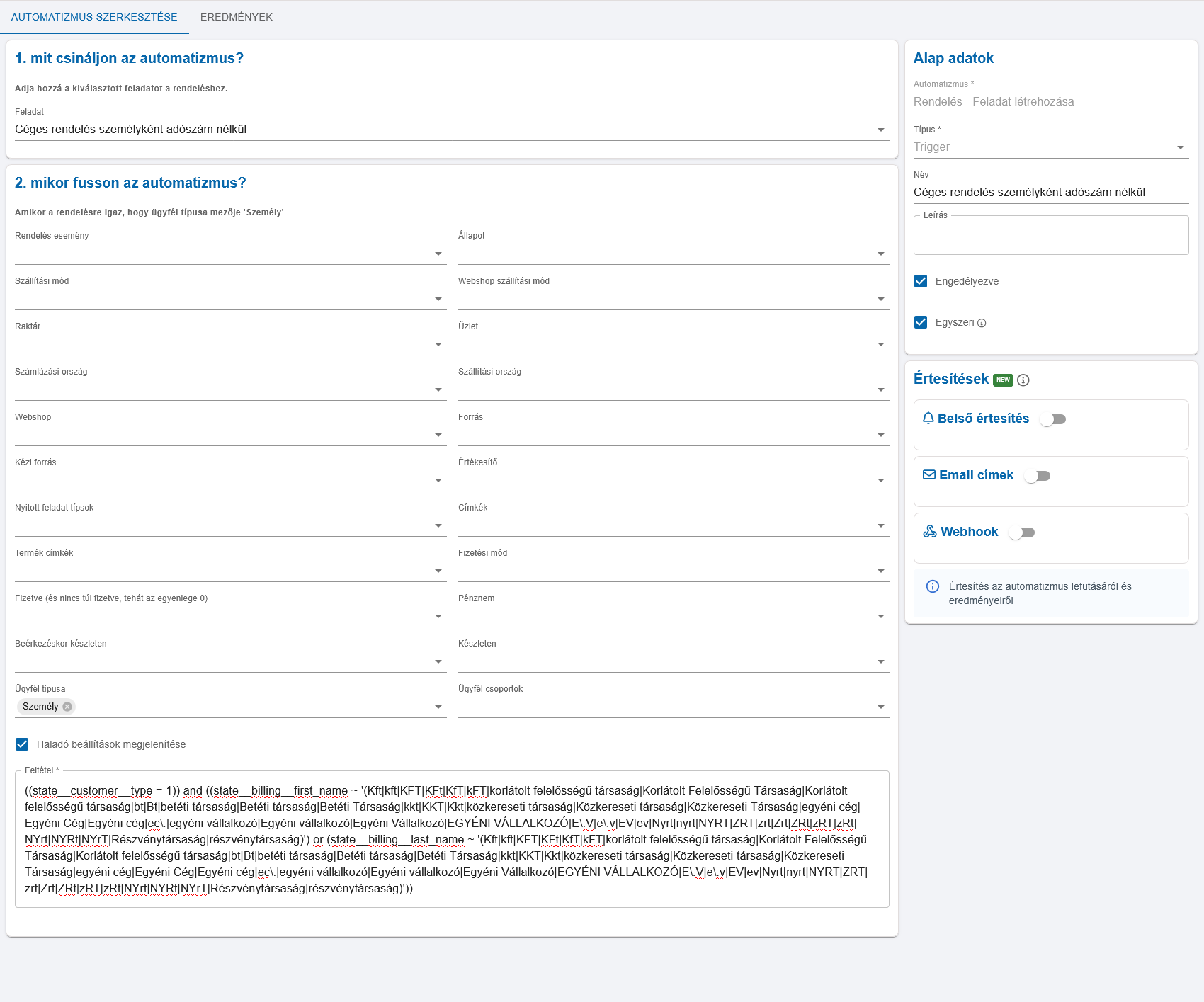Viewport: 1204px width, 1002px height.
Task: Click the bell icon of Belső értesítés
Action: (x=928, y=419)
